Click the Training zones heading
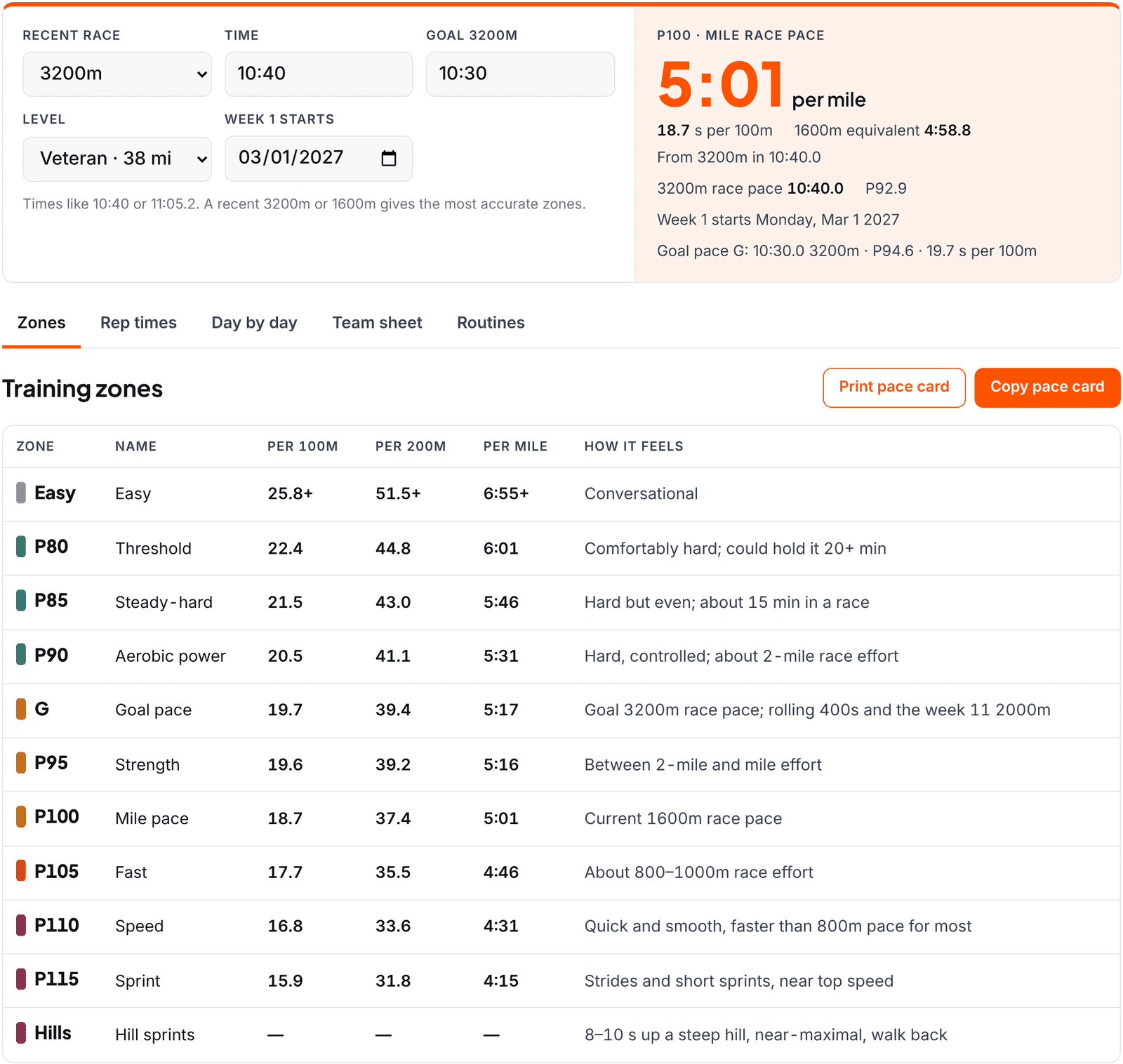The width and height of the screenshot is (1123, 1064). [83, 389]
